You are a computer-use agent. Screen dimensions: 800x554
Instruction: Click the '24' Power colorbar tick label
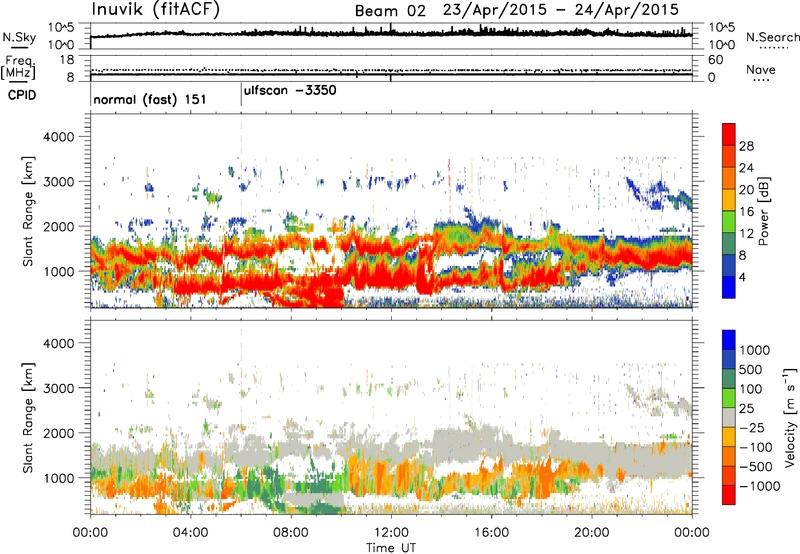746,168
